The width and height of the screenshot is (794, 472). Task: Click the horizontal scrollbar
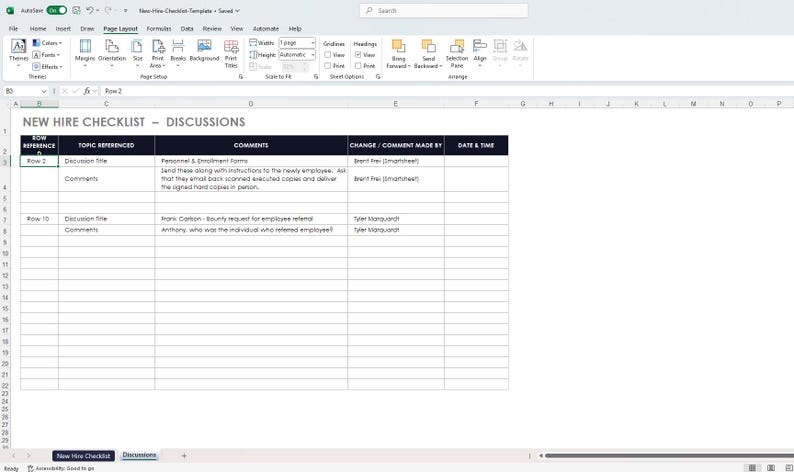click(668, 456)
